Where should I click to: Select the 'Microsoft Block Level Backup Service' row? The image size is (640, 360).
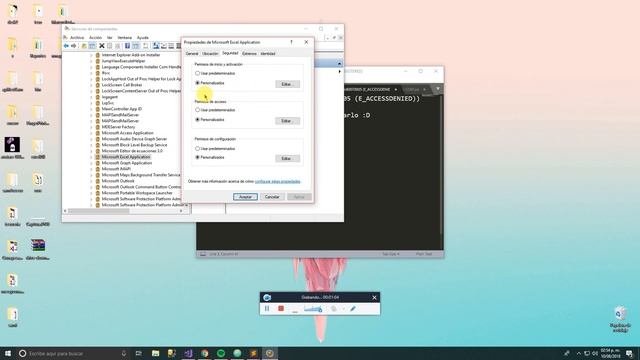(134, 145)
